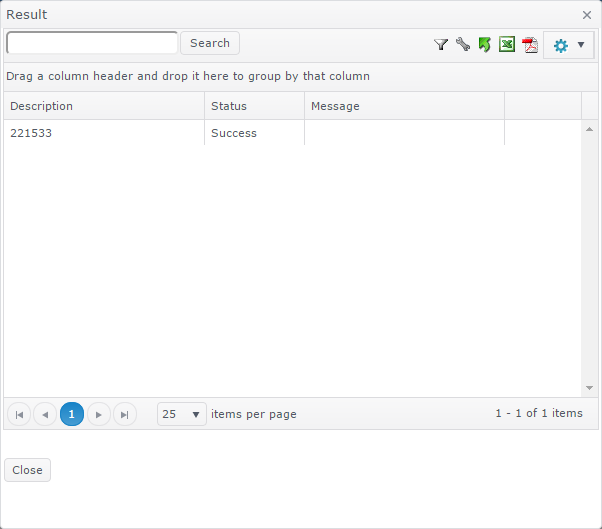602x529 pixels.
Task: Click the green refresh arrow icon
Action: pos(485,45)
